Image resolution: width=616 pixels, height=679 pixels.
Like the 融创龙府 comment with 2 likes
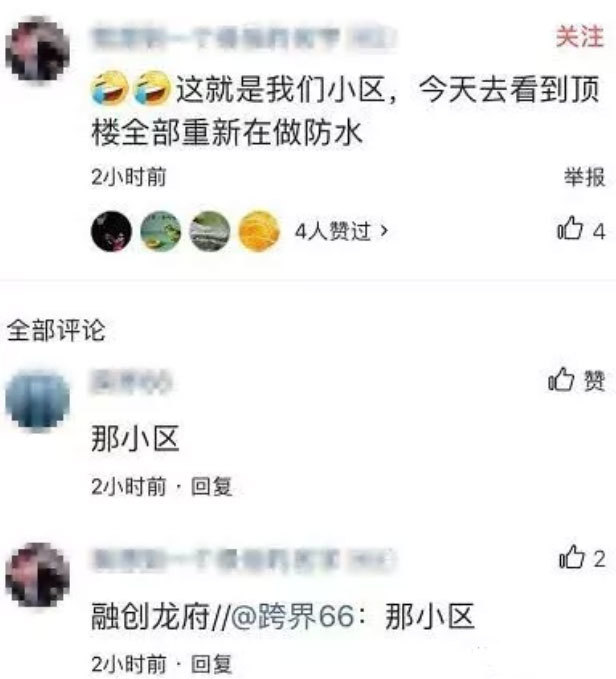(x=582, y=558)
